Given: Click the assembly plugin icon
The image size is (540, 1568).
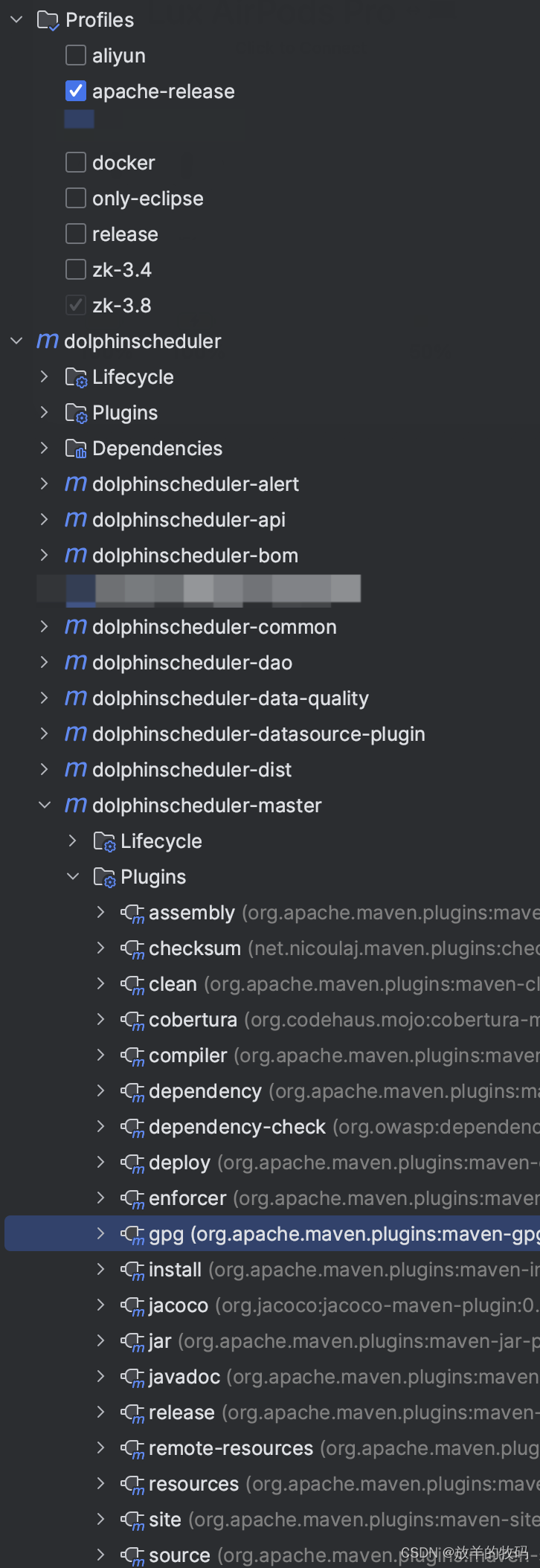Looking at the screenshot, I should (132, 913).
